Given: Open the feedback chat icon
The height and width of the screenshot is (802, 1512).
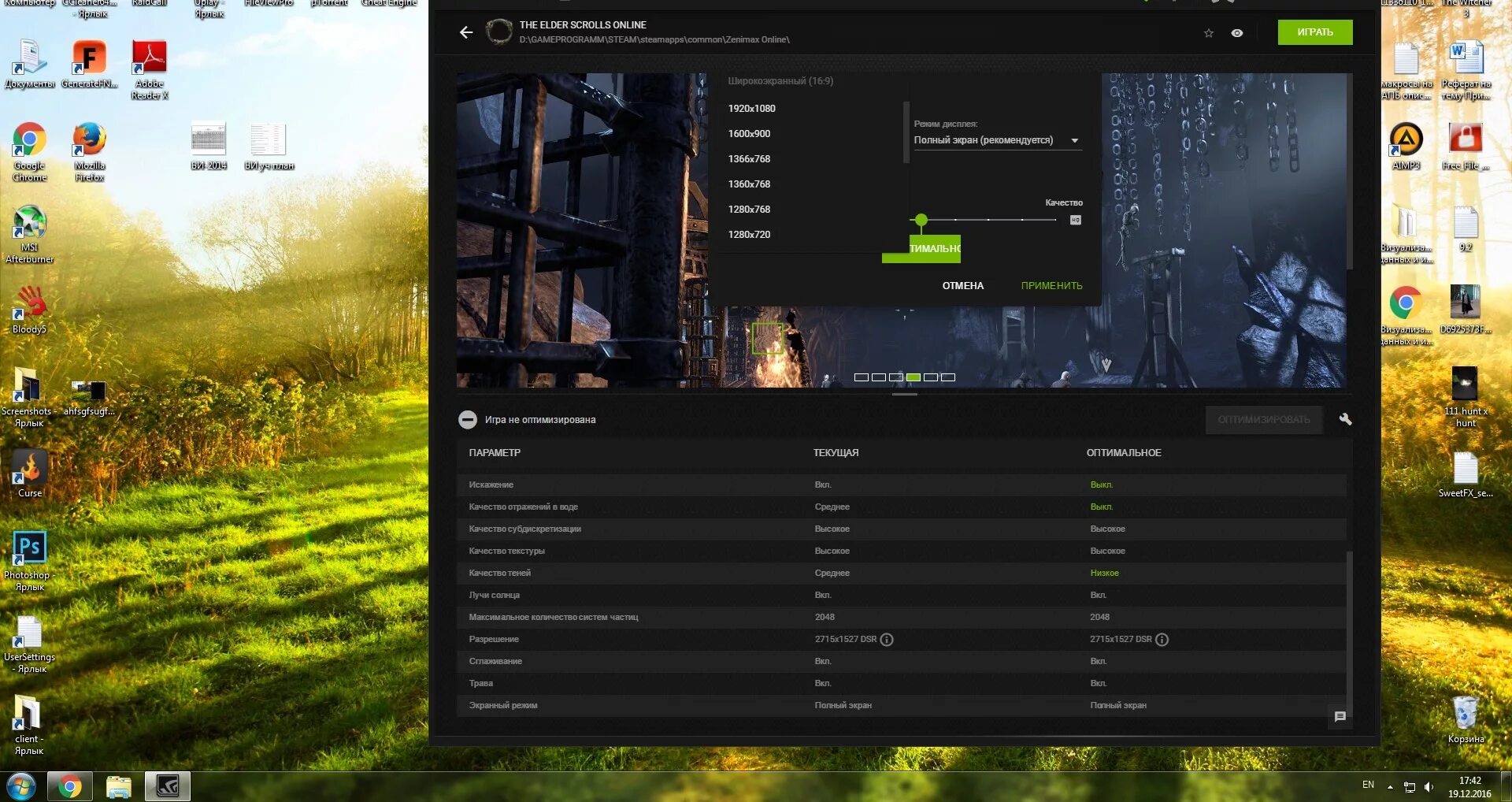Looking at the screenshot, I should 1340,717.
